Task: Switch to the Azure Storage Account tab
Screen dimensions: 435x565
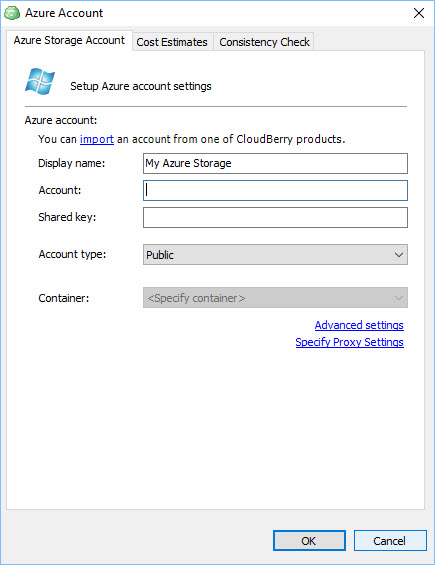Action: click(69, 40)
